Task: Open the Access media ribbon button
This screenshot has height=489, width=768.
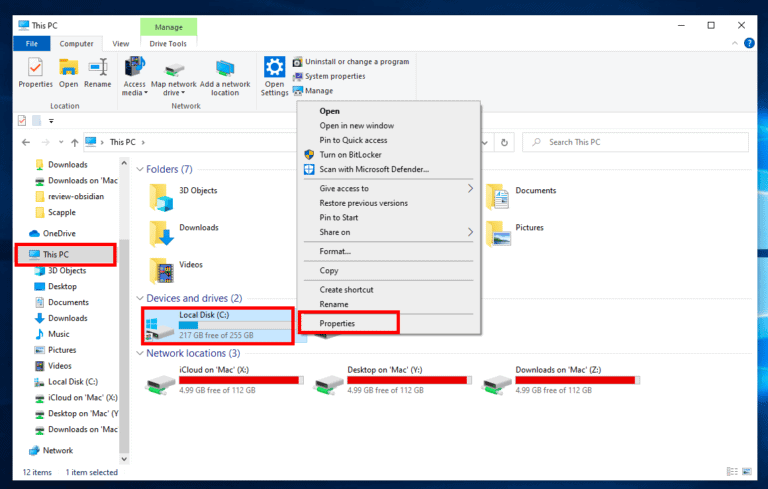Action: click(x=134, y=68)
